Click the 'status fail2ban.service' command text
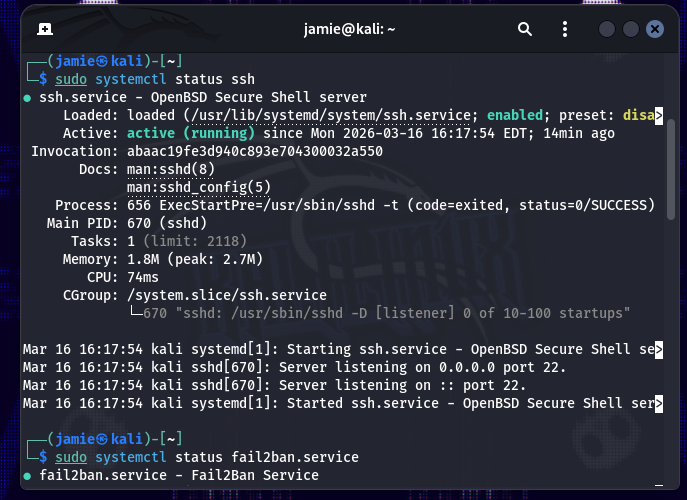The image size is (687, 500). click(267, 457)
